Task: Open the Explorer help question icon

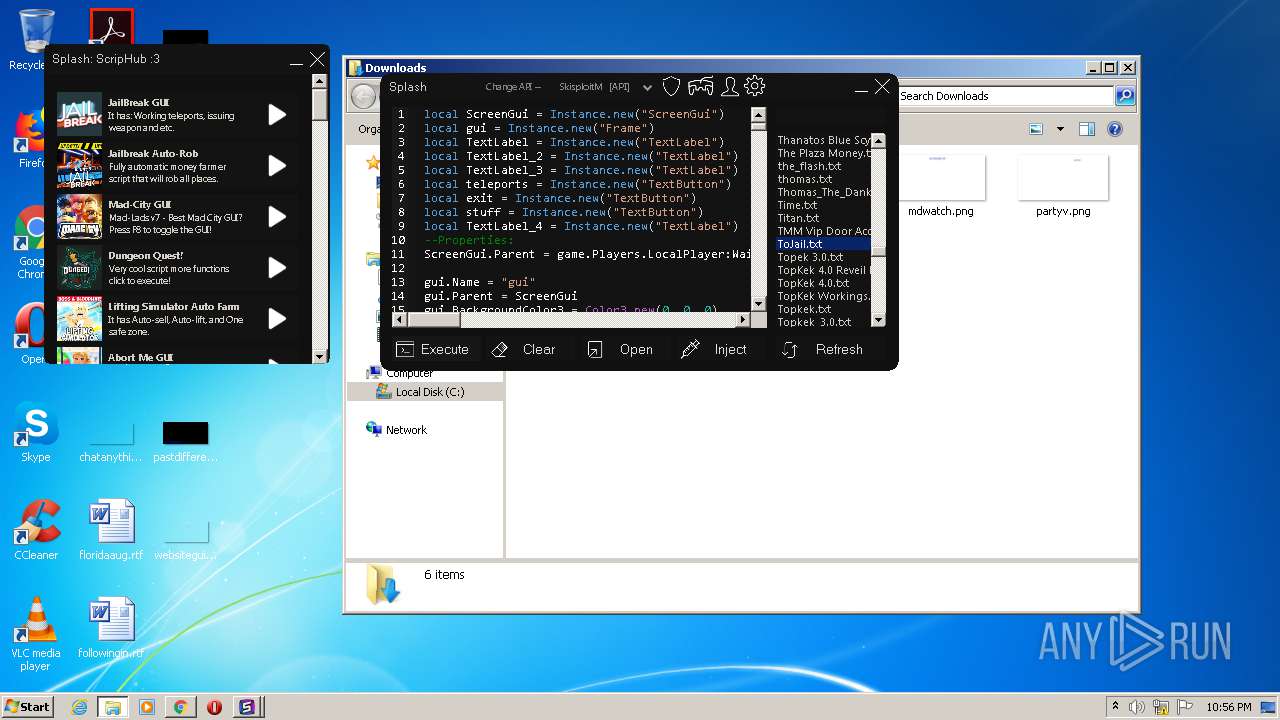Action: pyautogui.click(x=1115, y=129)
